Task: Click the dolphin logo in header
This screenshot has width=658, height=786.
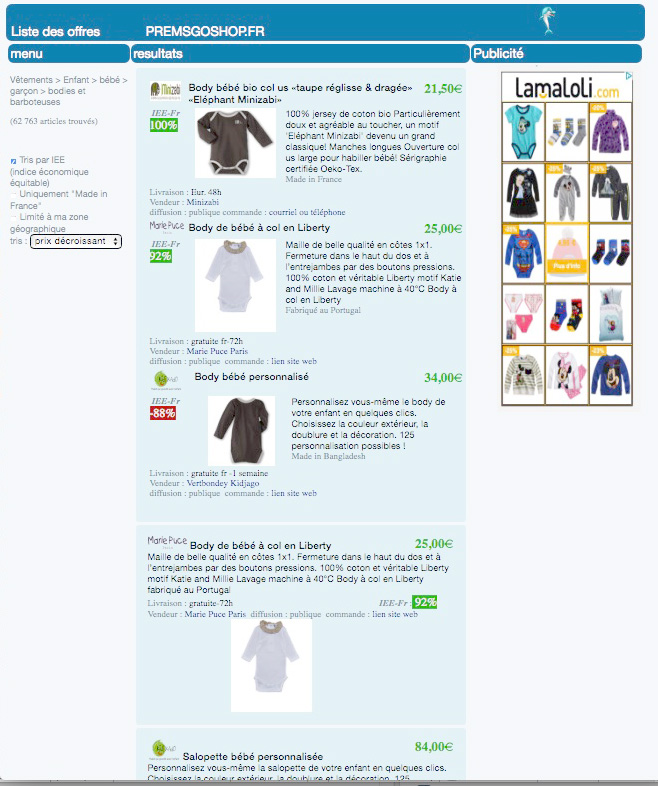Action: coord(547,21)
